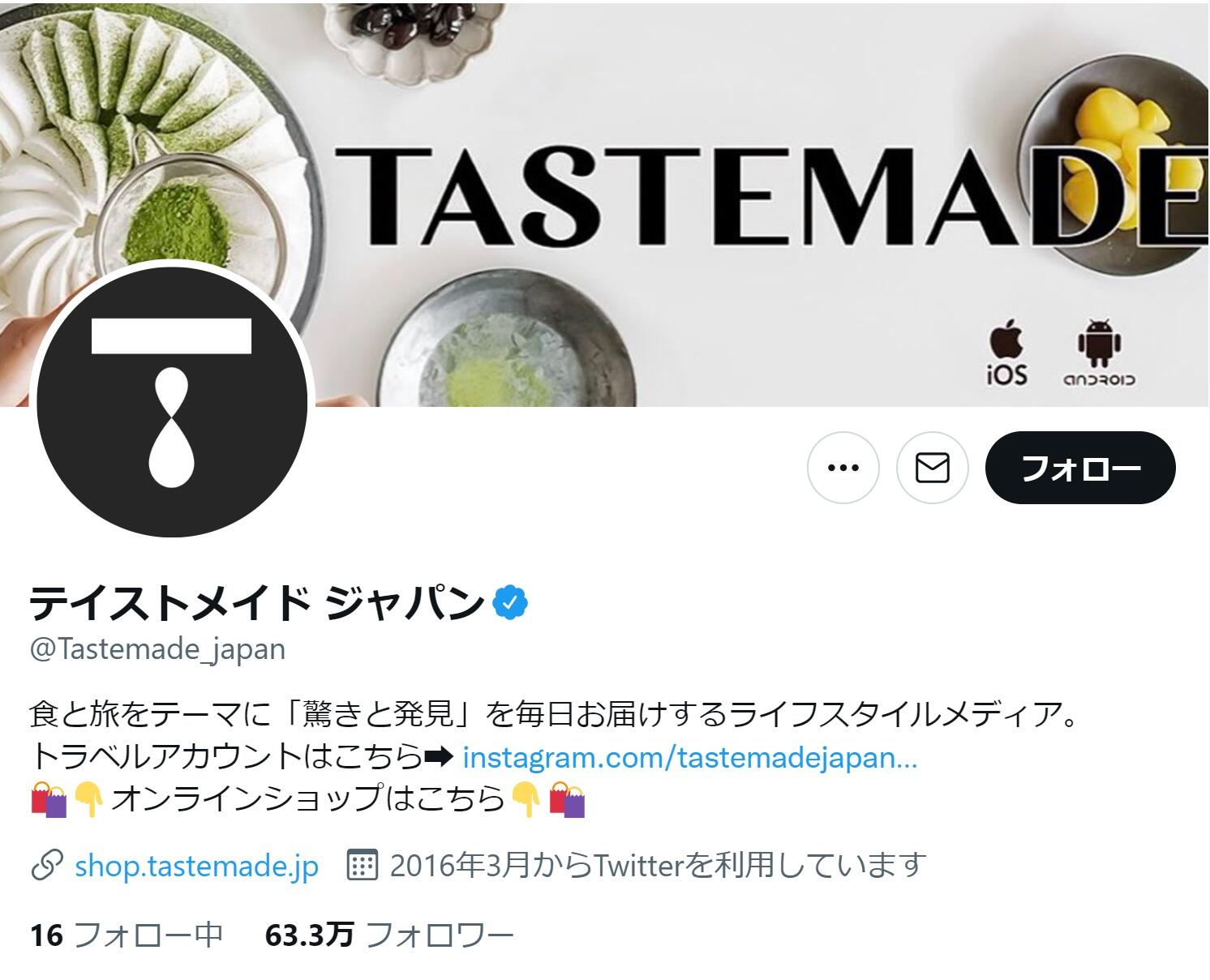Click the calendar icon next to join date
The image size is (1210, 980).
point(362,866)
